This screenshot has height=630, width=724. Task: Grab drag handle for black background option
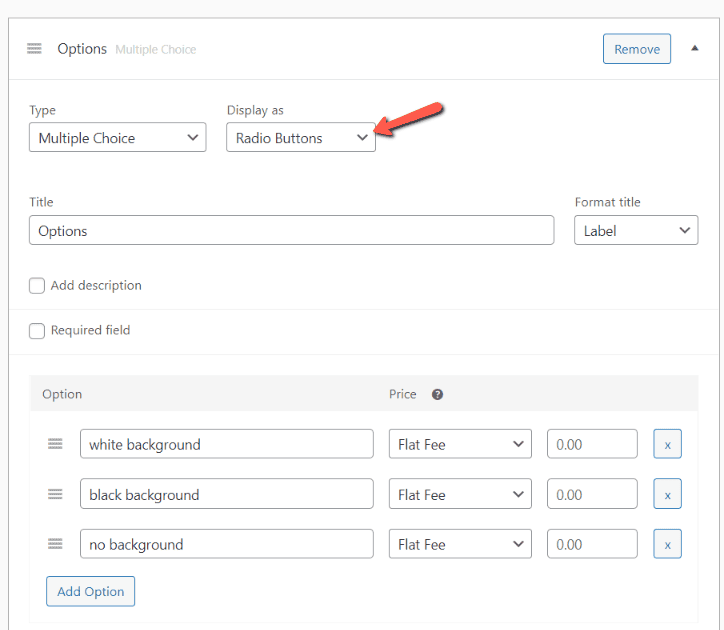(55, 494)
